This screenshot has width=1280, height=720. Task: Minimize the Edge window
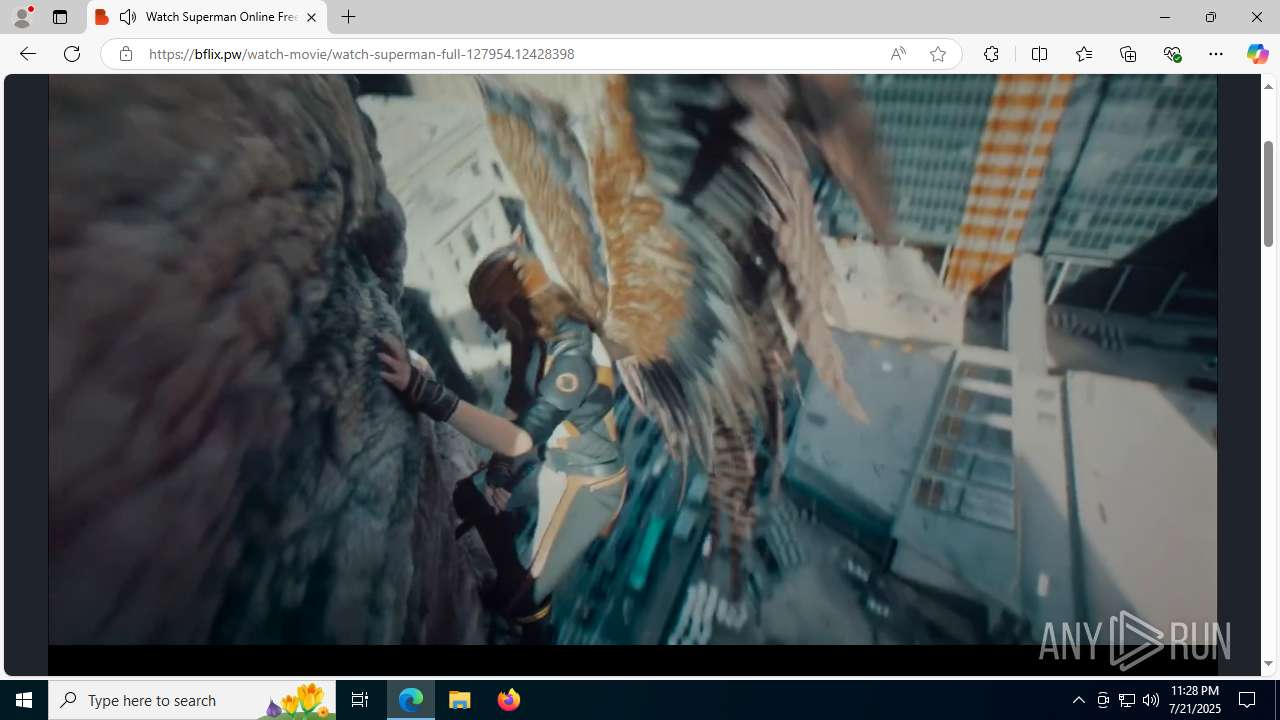pos(1165,17)
